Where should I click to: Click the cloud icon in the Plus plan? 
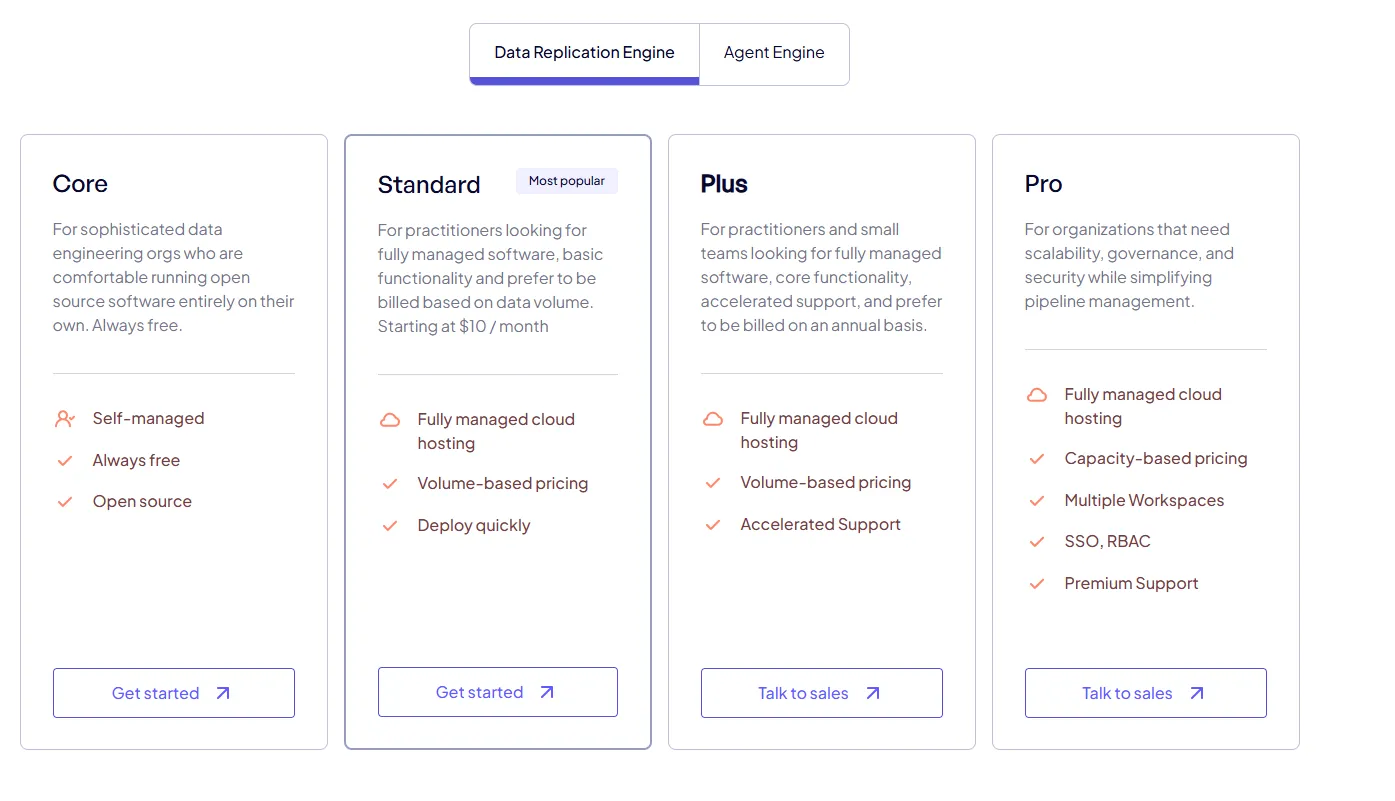coord(713,419)
